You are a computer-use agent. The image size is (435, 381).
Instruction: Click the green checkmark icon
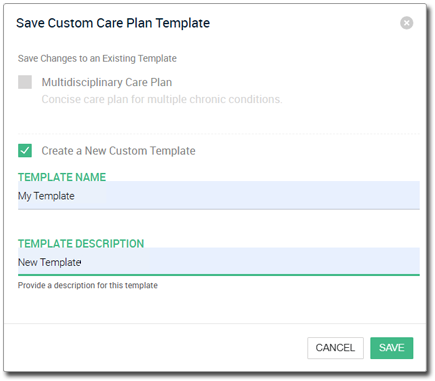click(x=25, y=151)
